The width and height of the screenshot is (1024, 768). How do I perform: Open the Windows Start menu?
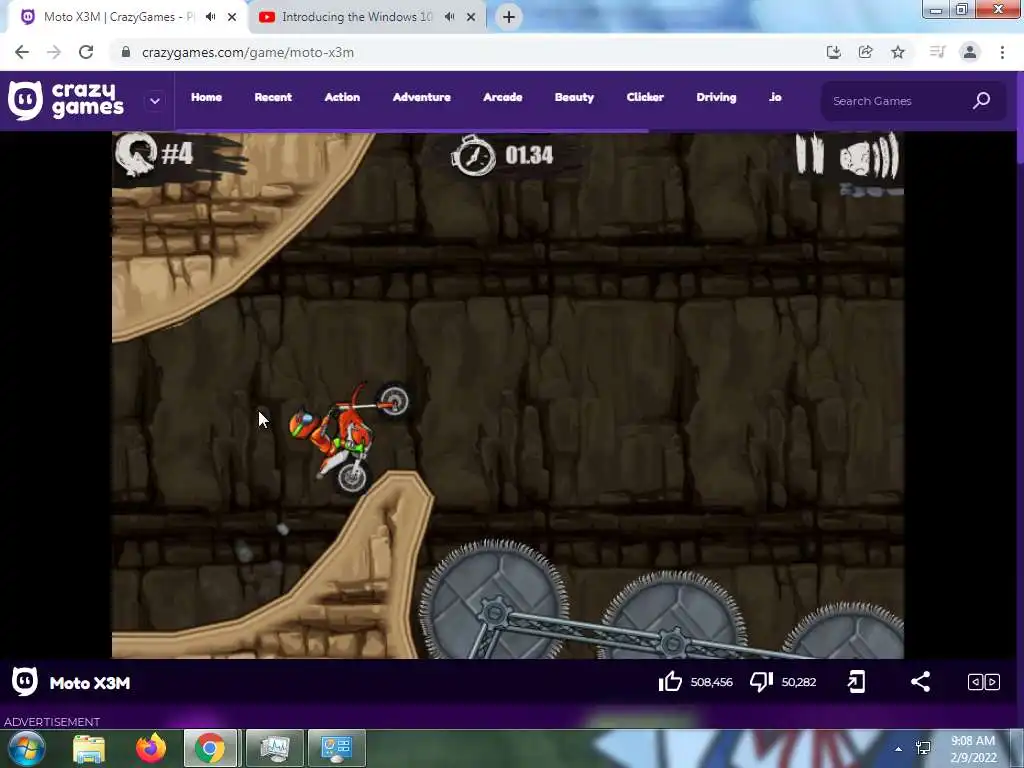click(x=26, y=748)
